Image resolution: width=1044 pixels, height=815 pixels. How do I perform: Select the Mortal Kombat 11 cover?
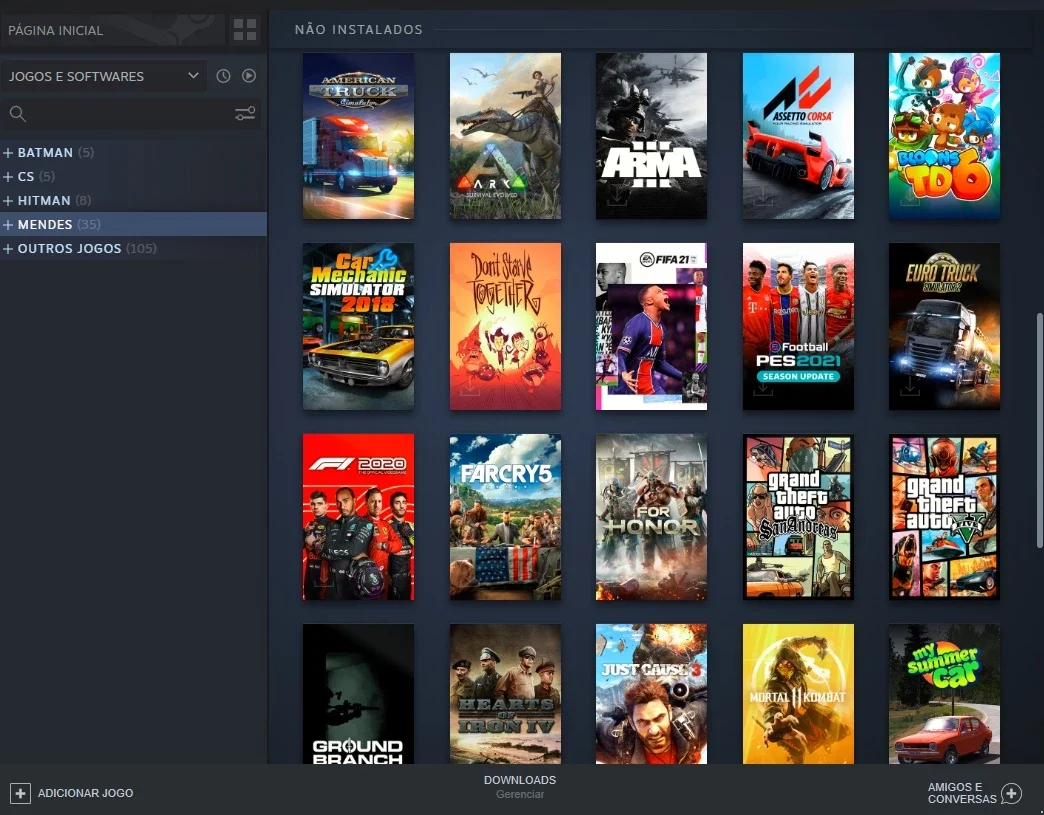pos(798,694)
